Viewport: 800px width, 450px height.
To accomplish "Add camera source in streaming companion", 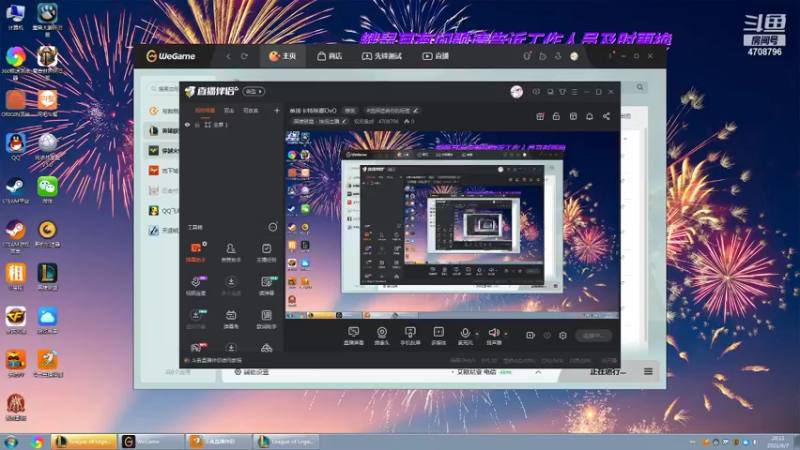I will (382, 336).
